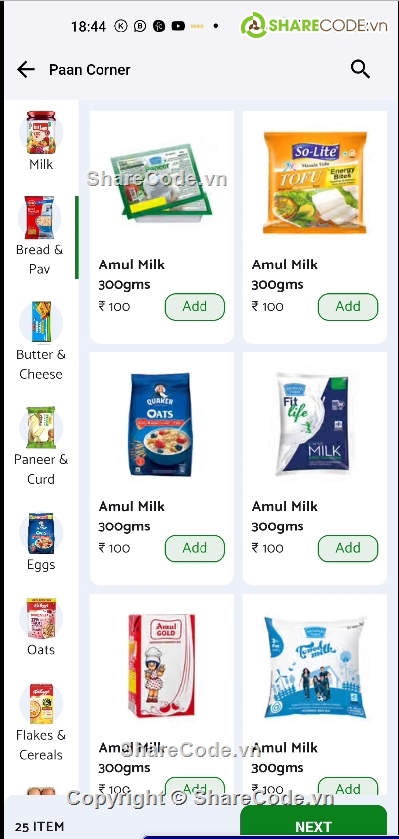
Task: Open the Amul Gold carton image
Action: coord(162,666)
